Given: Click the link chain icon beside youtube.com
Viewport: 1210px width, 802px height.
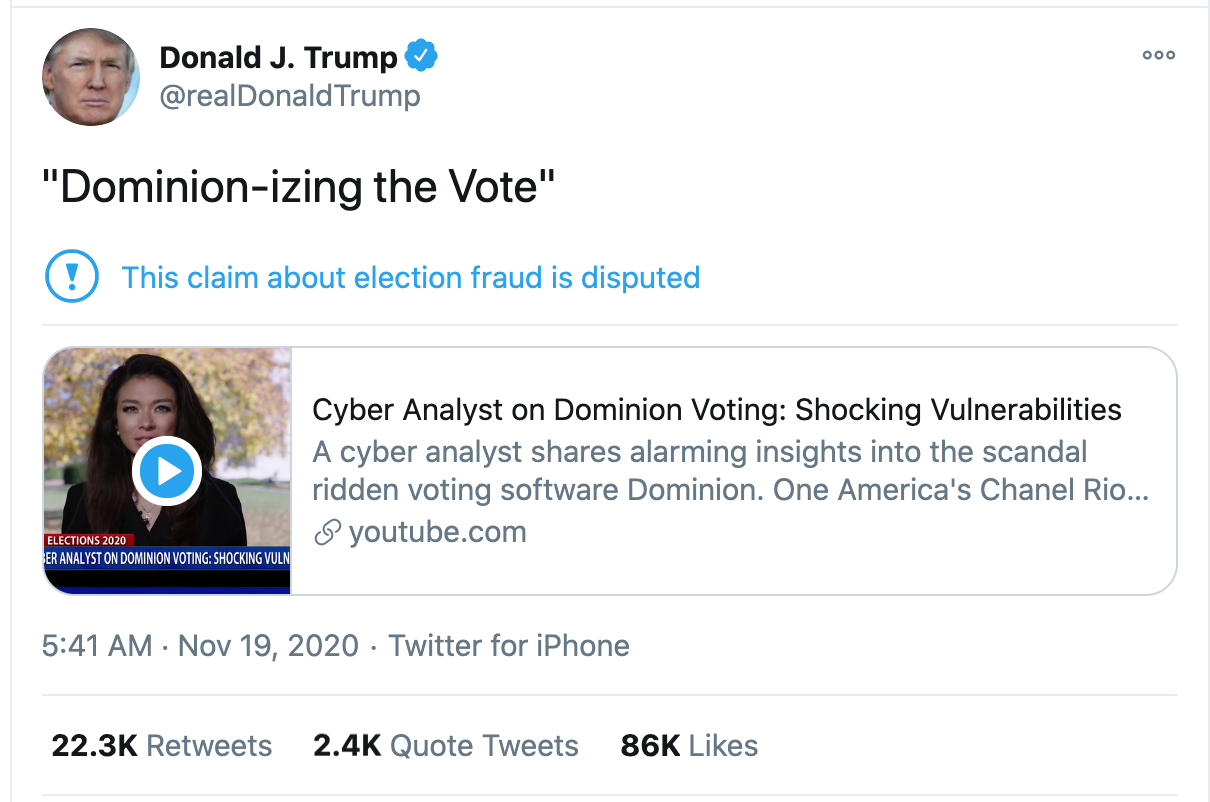Looking at the screenshot, I should click(327, 533).
